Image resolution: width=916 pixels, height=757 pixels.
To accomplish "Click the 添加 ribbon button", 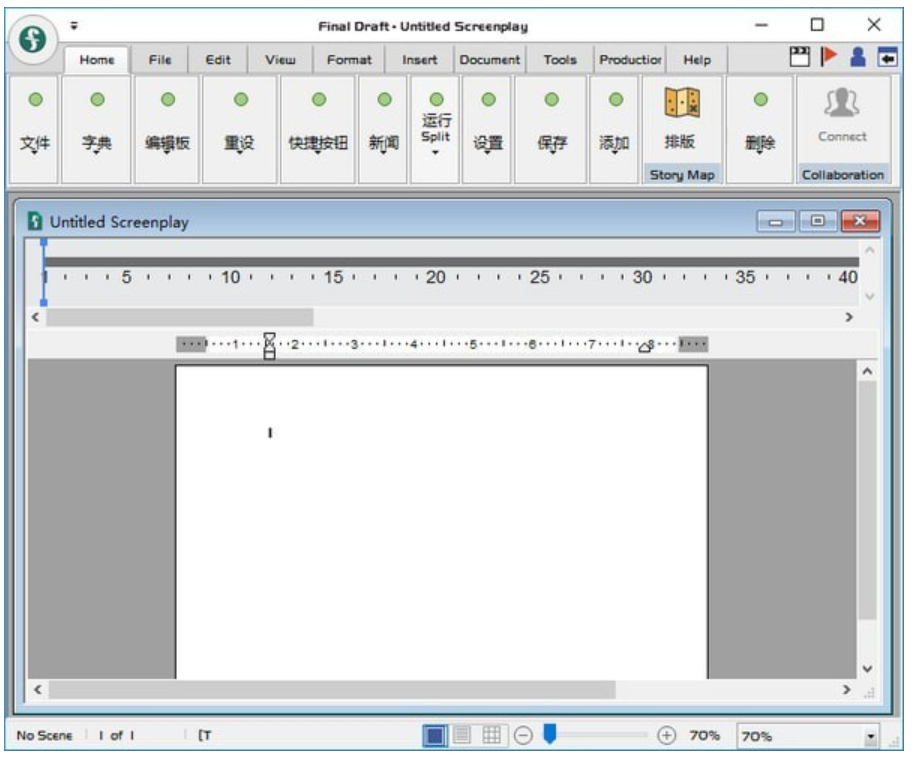I will pyautogui.click(x=614, y=129).
